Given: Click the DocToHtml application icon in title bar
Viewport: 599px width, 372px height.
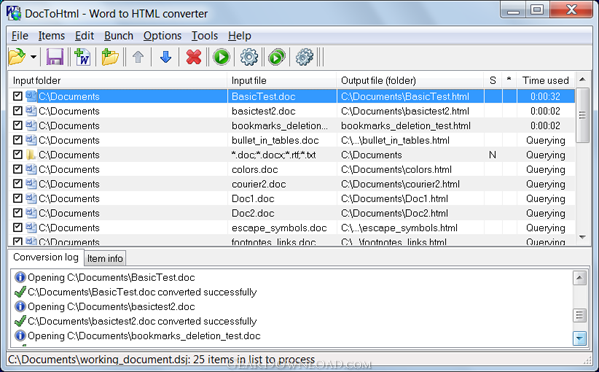Looking at the screenshot, I should coord(14,13).
